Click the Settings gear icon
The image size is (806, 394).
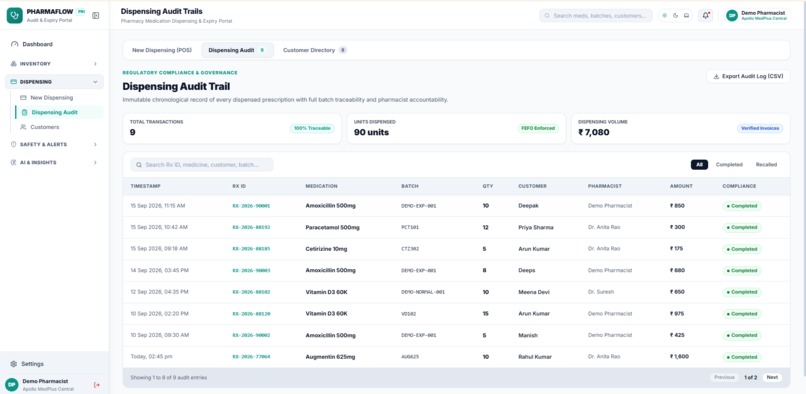click(14, 364)
